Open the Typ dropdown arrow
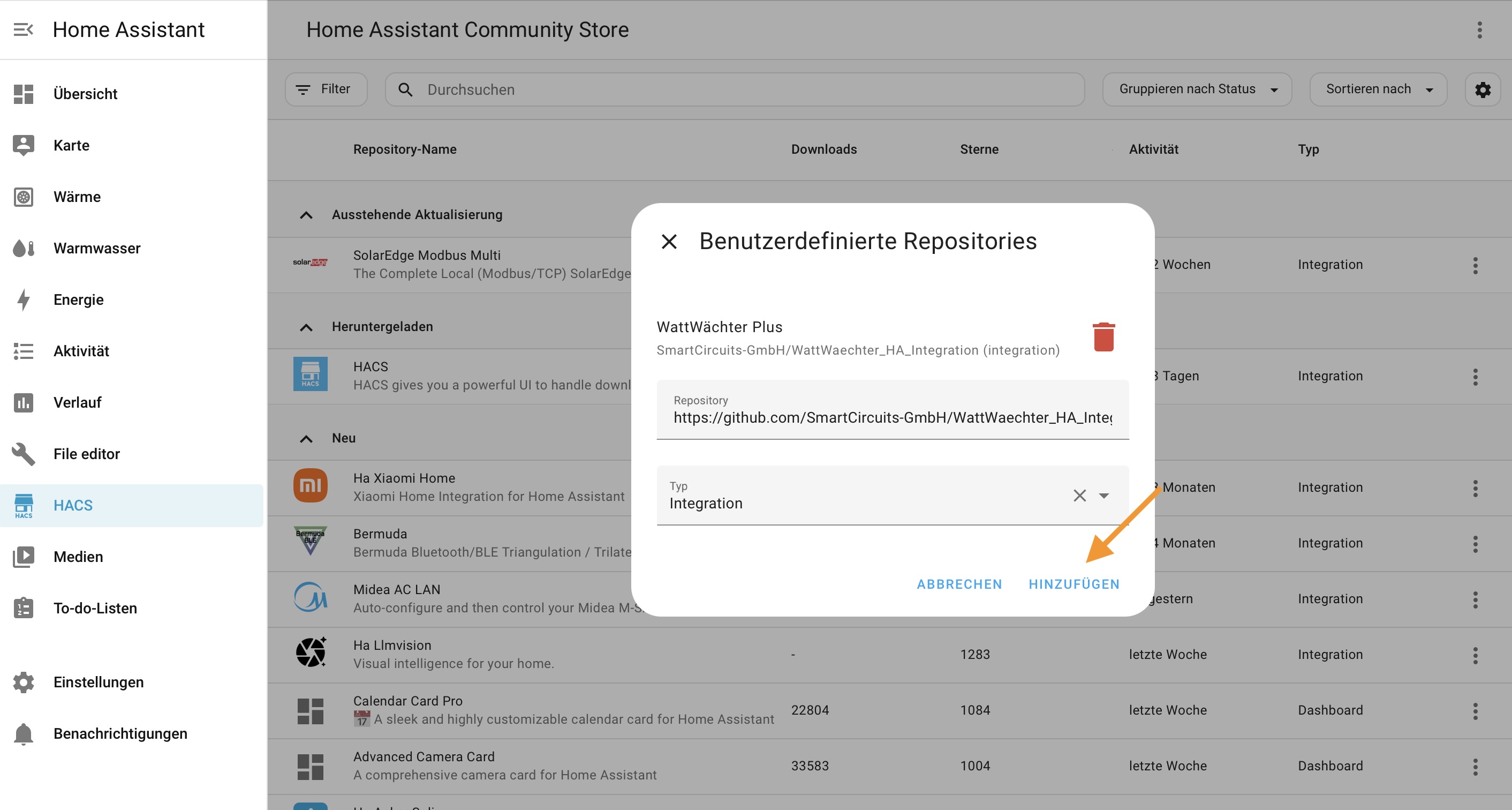This screenshot has height=810, width=1512. [1104, 496]
